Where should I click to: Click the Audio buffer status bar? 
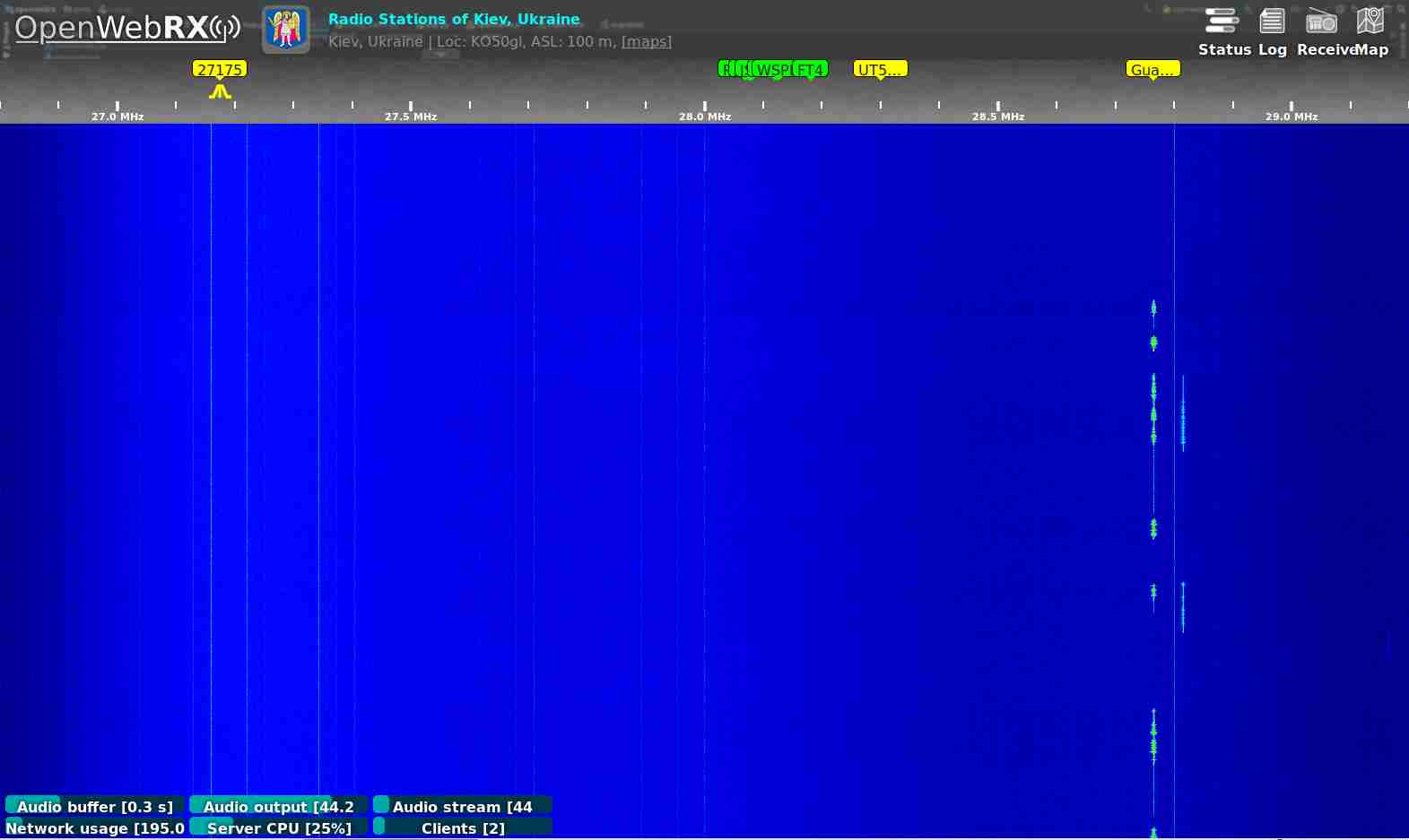[x=95, y=806]
